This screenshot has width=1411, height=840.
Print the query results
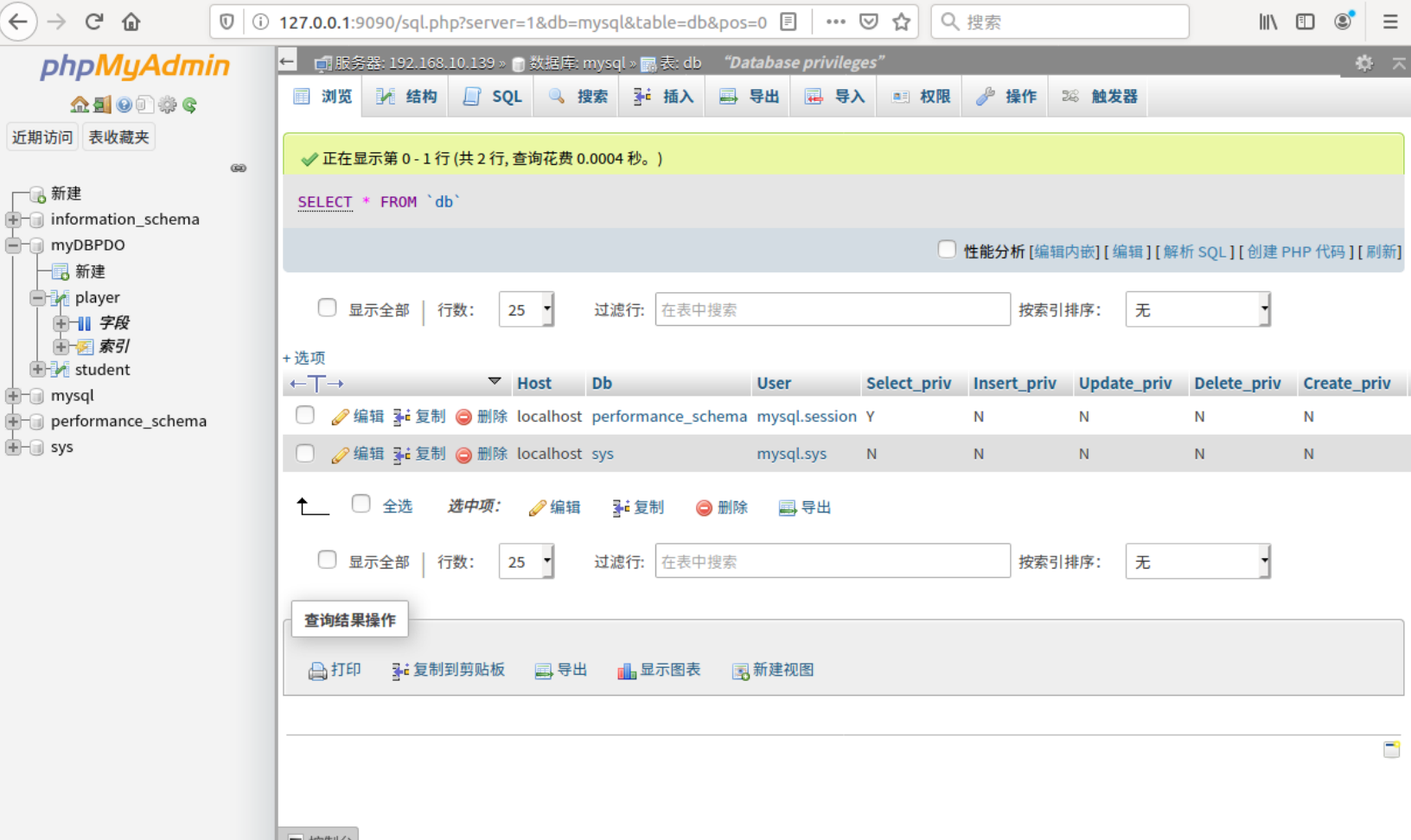[x=335, y=670]
